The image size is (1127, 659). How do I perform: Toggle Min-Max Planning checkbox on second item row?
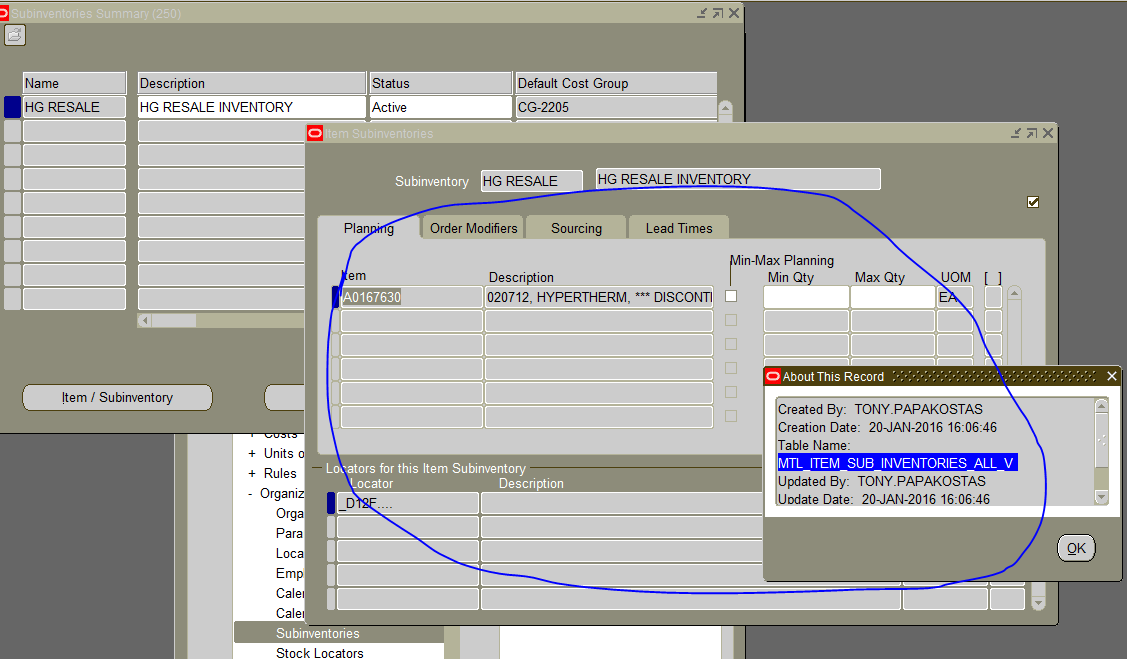pyautogui.click(x=730, y=320)
